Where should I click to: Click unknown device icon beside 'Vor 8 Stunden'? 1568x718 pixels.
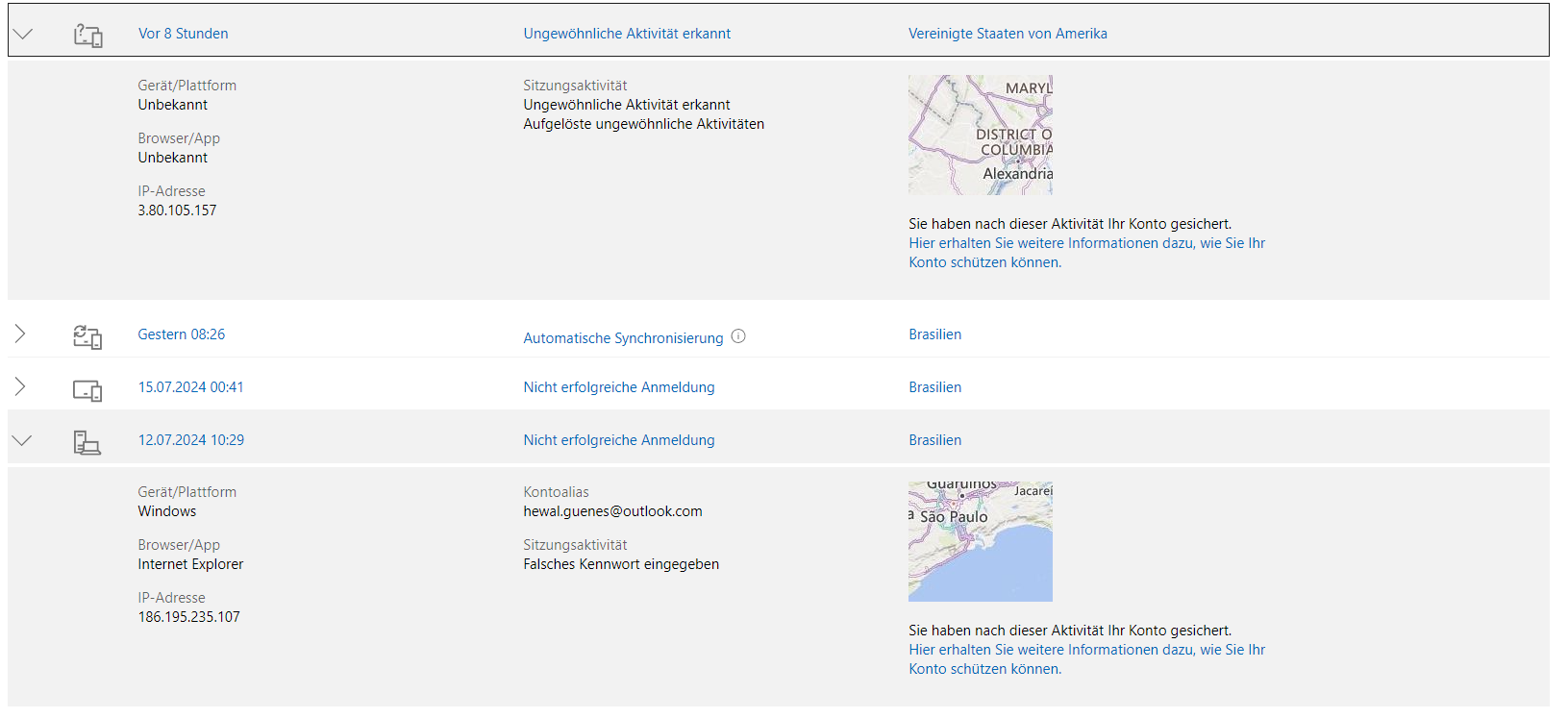coord(87,36)
